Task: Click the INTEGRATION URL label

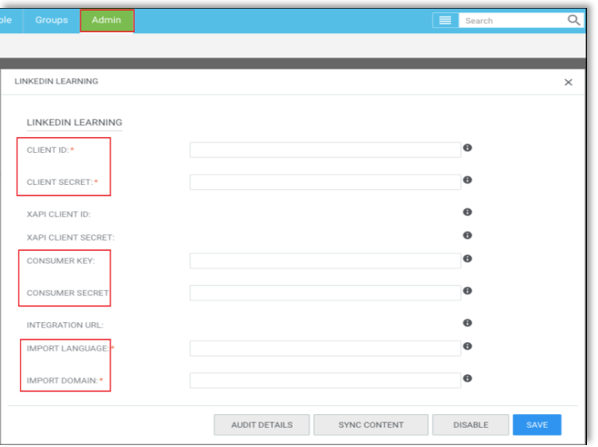Action: [x=65, y=325]
